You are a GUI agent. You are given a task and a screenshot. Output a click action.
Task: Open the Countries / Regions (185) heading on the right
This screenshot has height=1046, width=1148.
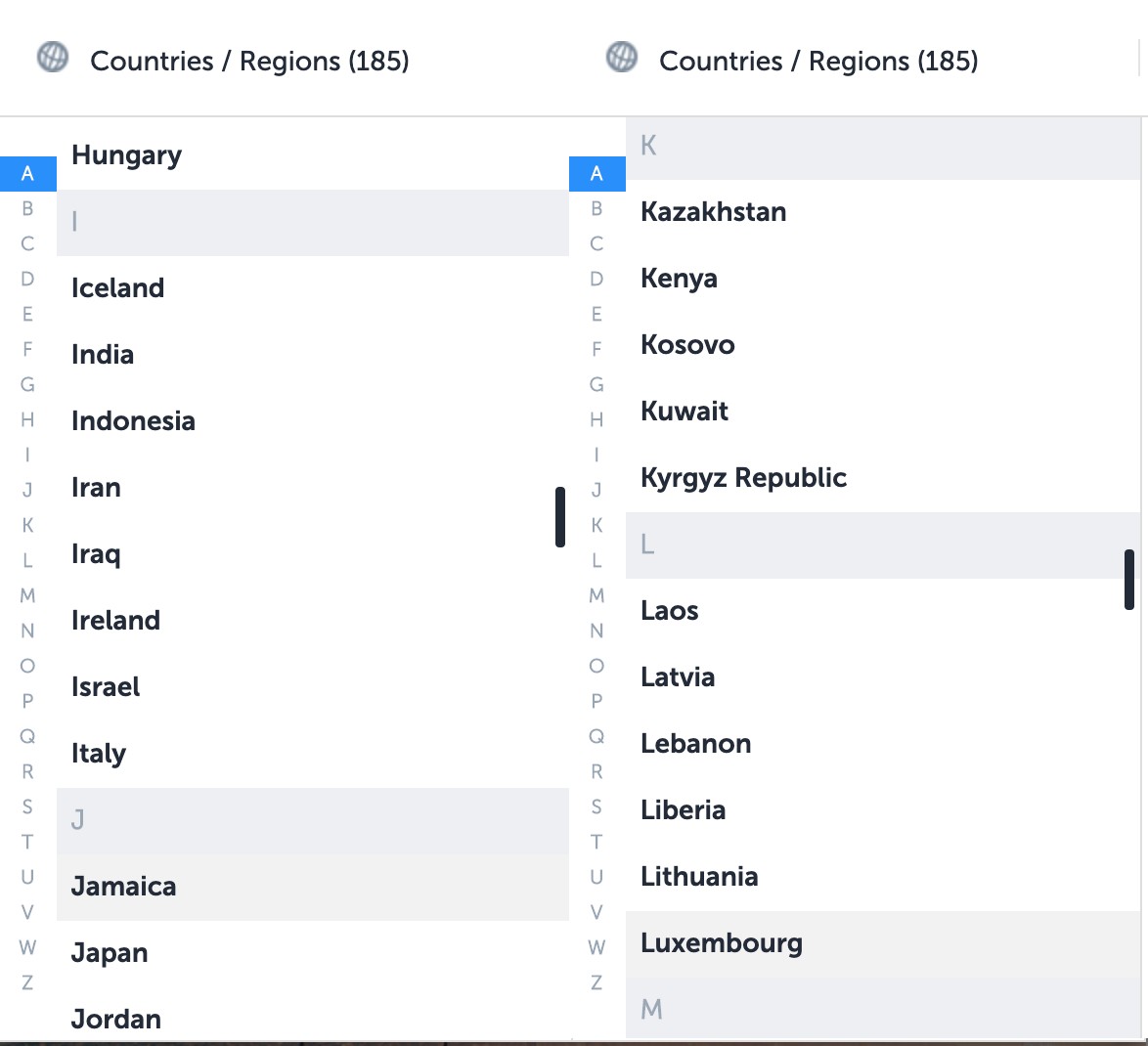click(x=819, y=61)
